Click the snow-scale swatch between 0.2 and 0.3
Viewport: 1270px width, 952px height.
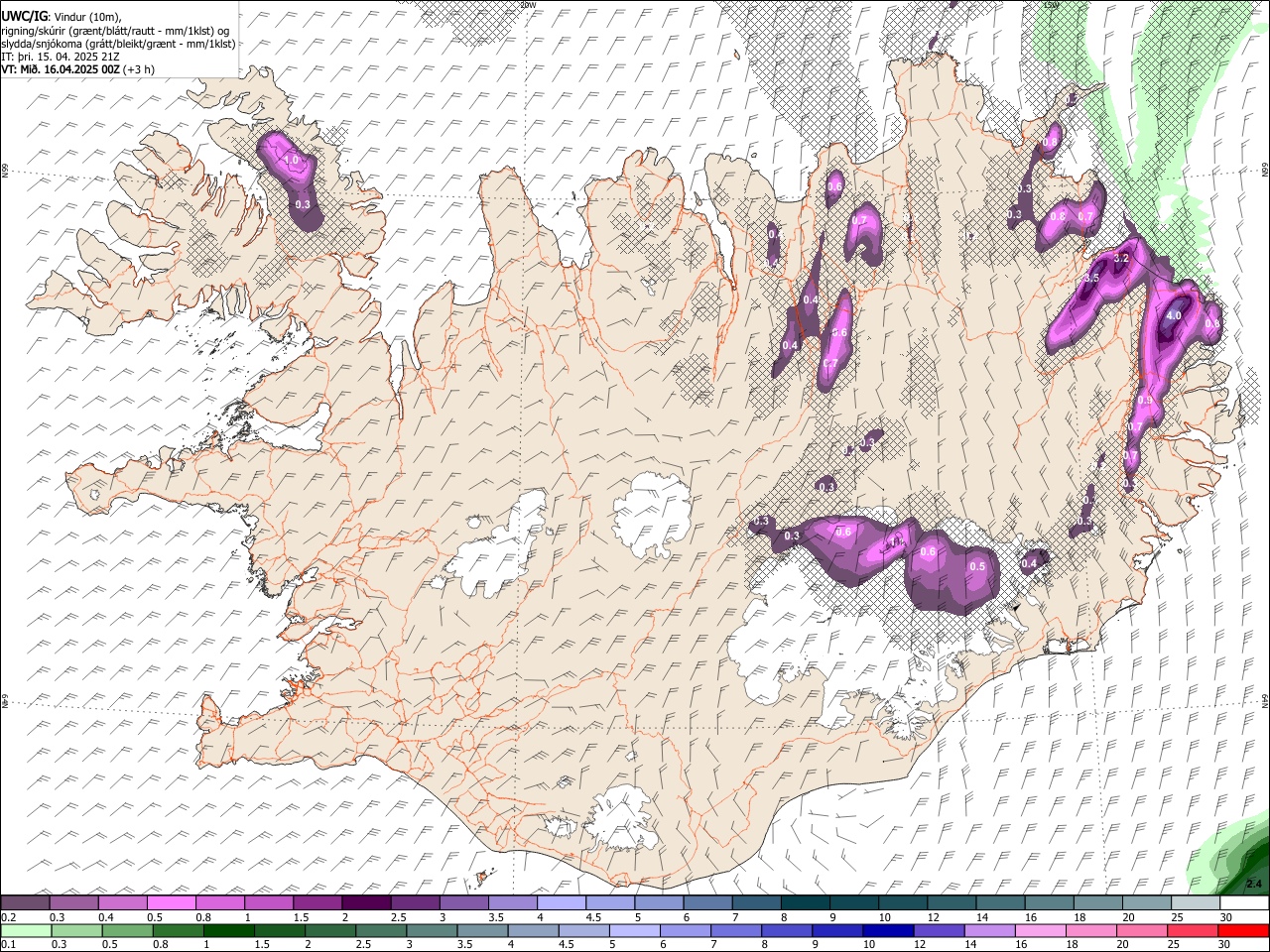coord(25,902)
